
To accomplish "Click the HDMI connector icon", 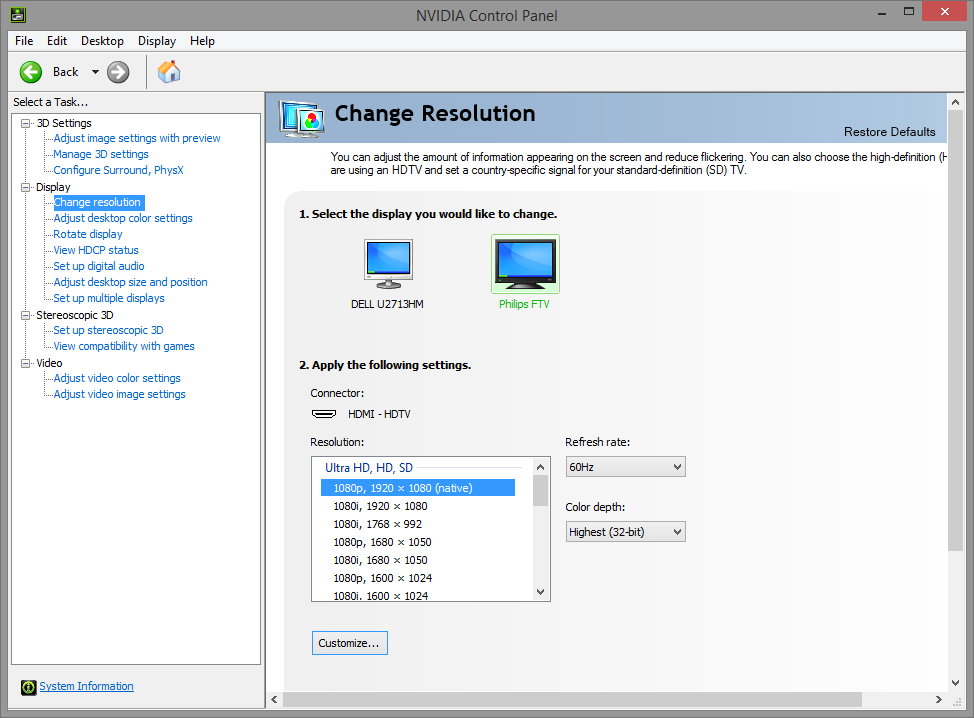I will click(324, 414).
